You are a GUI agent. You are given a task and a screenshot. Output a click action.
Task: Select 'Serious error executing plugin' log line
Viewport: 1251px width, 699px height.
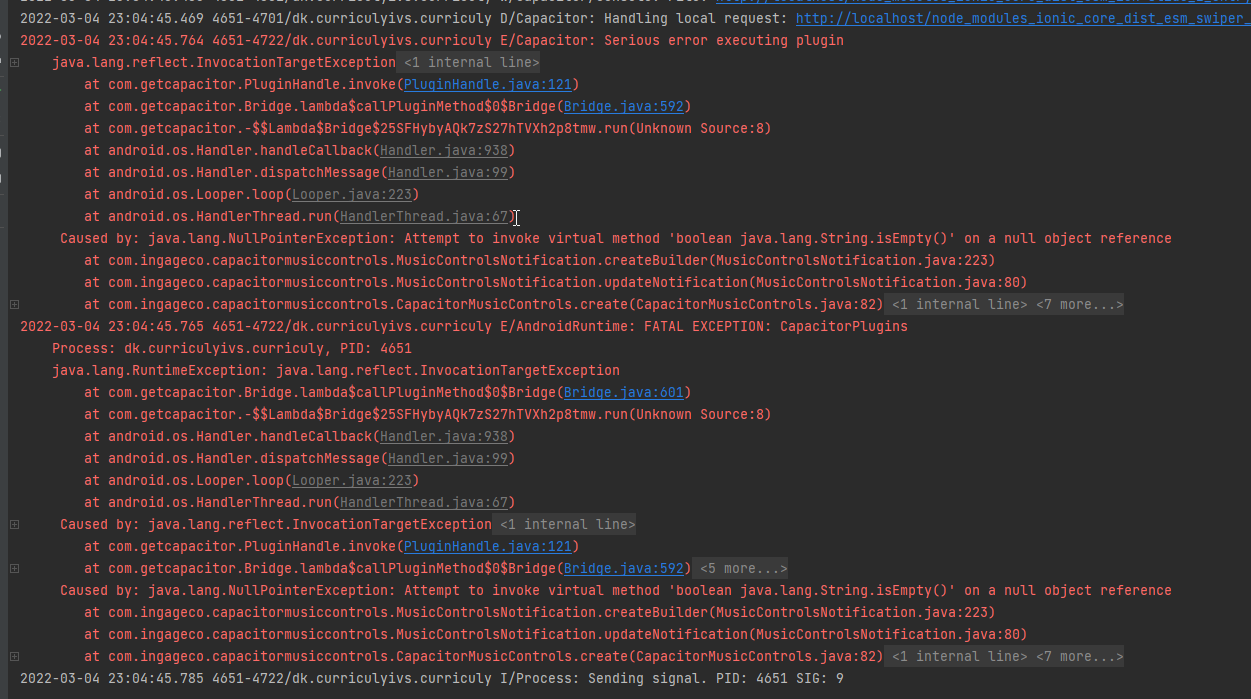point(432,40)
